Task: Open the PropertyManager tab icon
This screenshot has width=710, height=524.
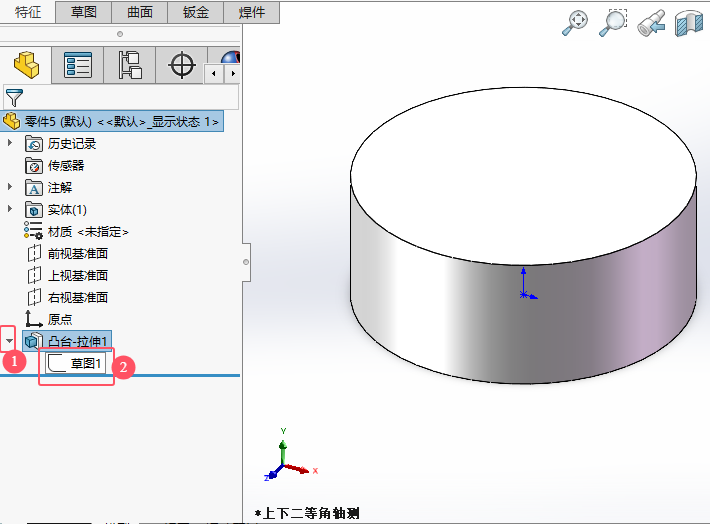Action: coord(78,66)
